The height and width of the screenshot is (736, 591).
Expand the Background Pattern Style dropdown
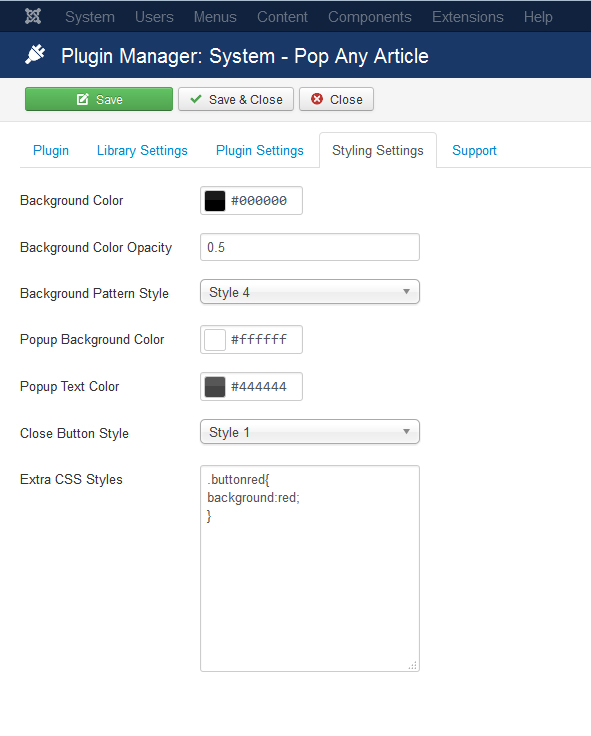pos(310,292)
